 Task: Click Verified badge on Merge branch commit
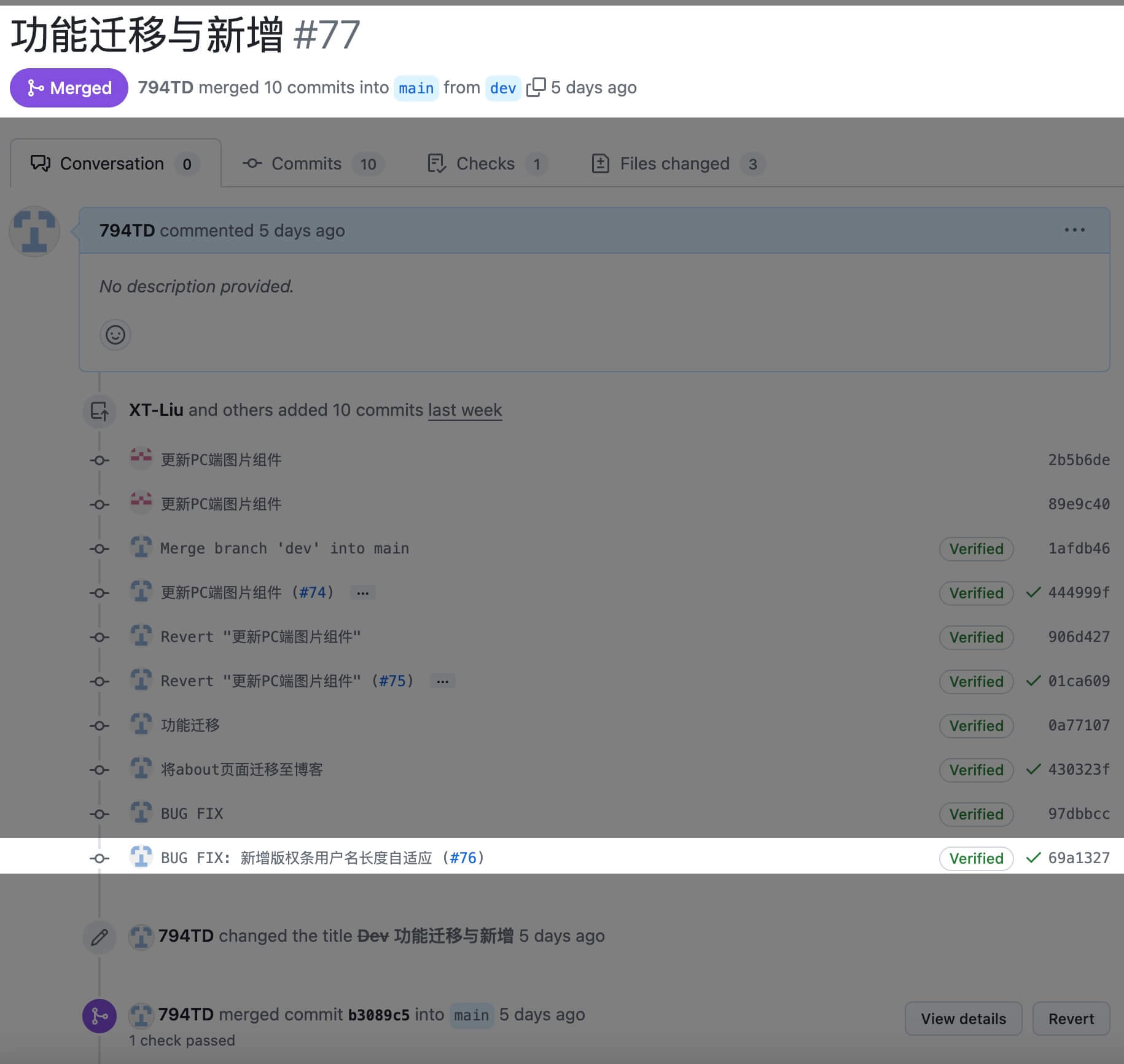click(x=976, y=549)
